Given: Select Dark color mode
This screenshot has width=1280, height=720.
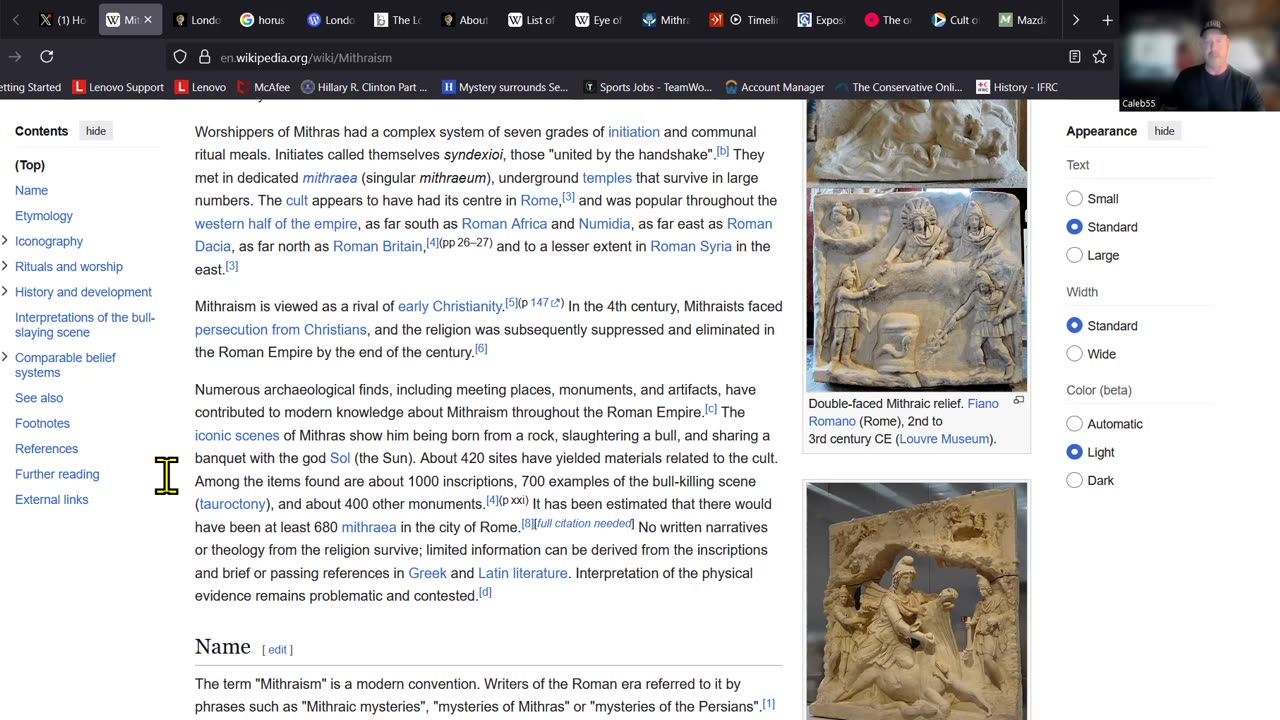Looking at the screenshot, I should pos(1074,480).
